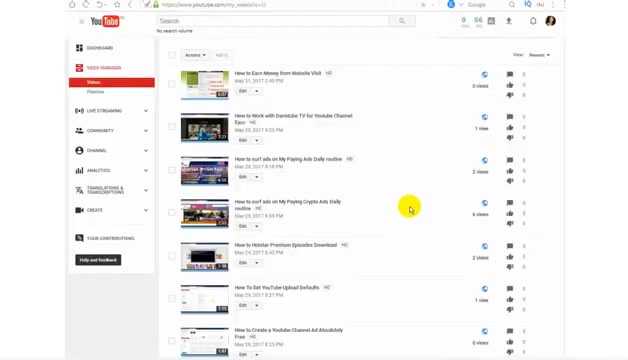Focus the YouTube Search field
Viewport: 628px width, 360px height.
click(272, 21)
